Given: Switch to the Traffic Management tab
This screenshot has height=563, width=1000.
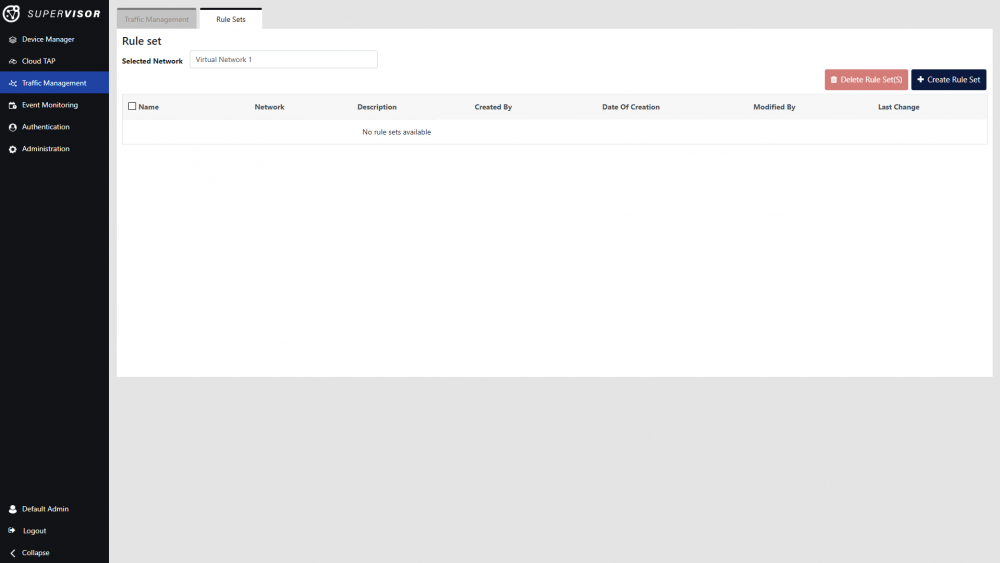Looking at the screenshot, I should (x=156, y=19).
